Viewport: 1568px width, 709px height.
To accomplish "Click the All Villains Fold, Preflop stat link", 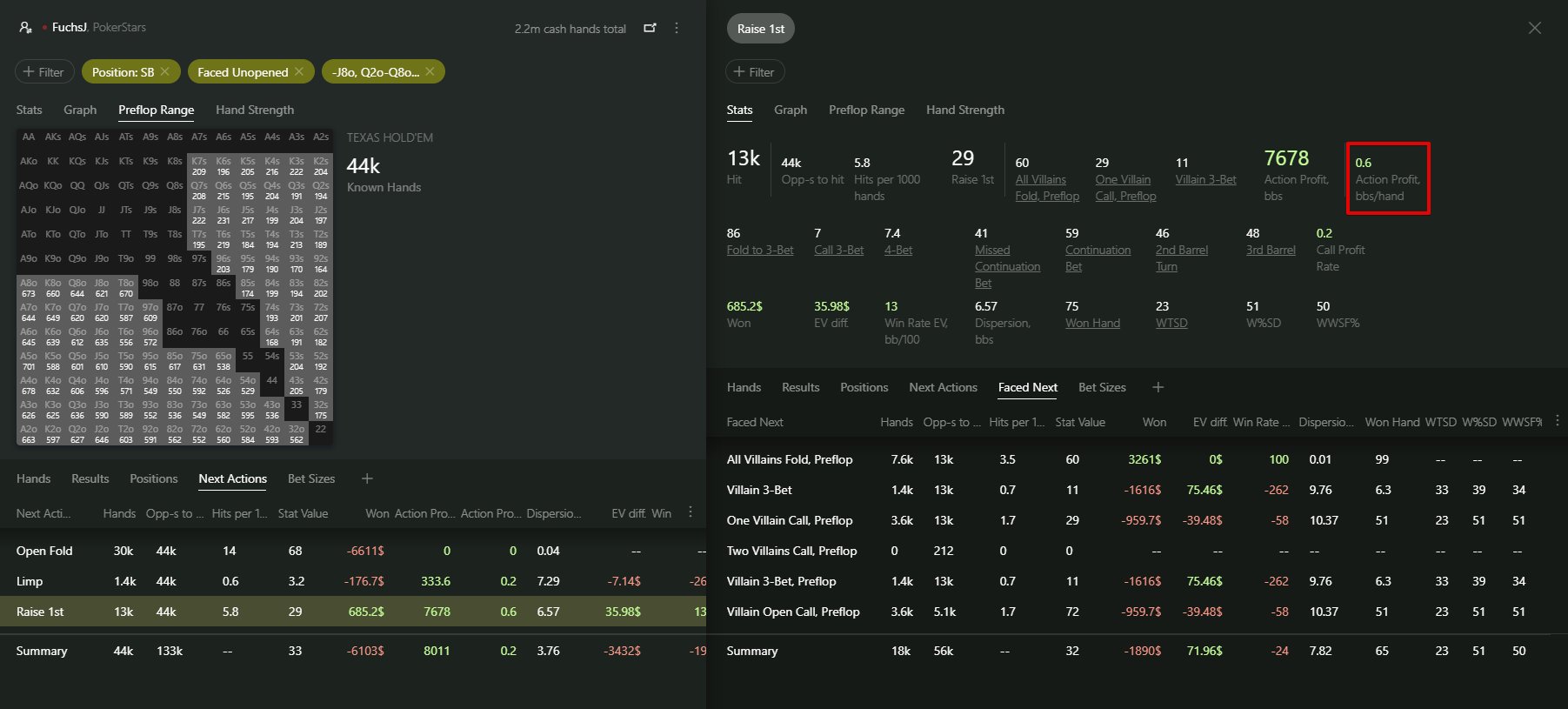I will (1047, 188).
